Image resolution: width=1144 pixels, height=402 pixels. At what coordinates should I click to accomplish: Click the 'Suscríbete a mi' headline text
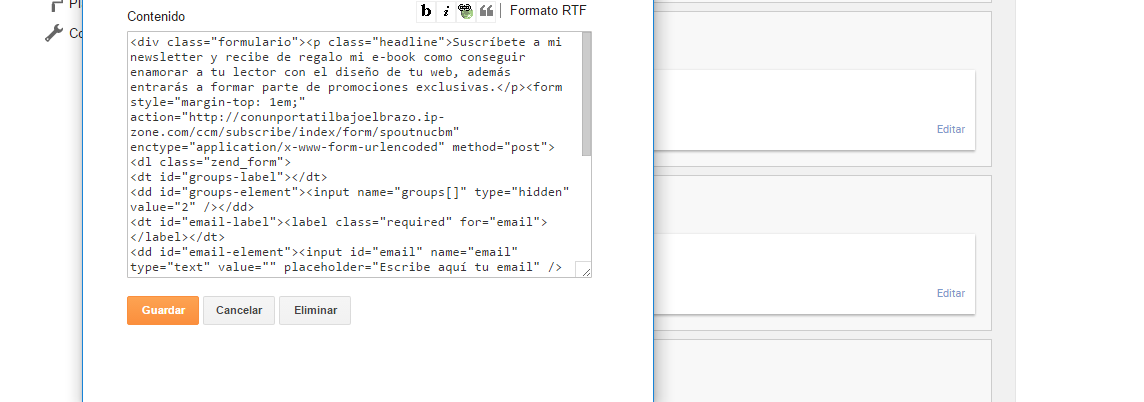pos(506,42)
